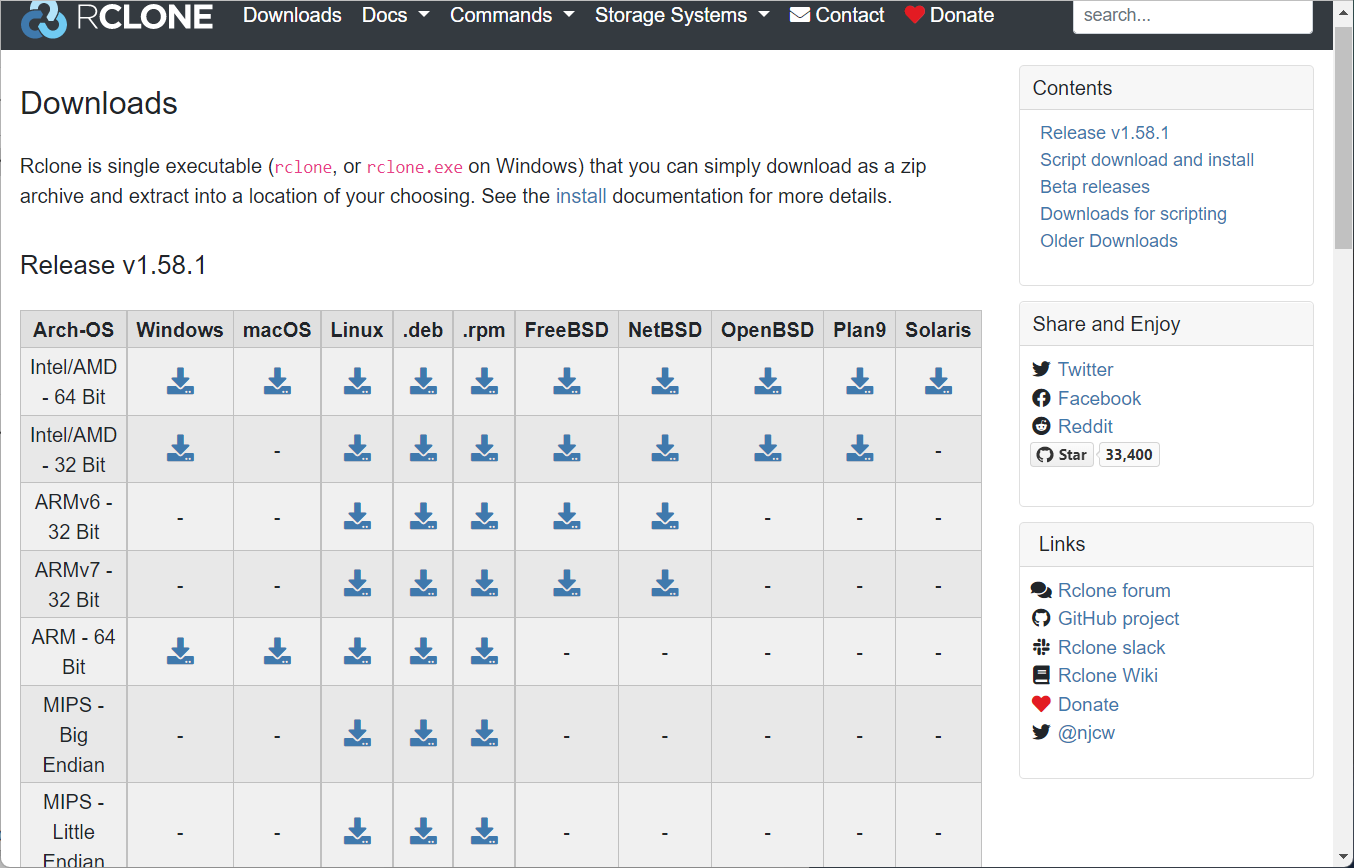The width and height of the screenshot is (1354, 868).
Task: Download .rpm ARMv6 32 Bit package
Action: point(484,516)
